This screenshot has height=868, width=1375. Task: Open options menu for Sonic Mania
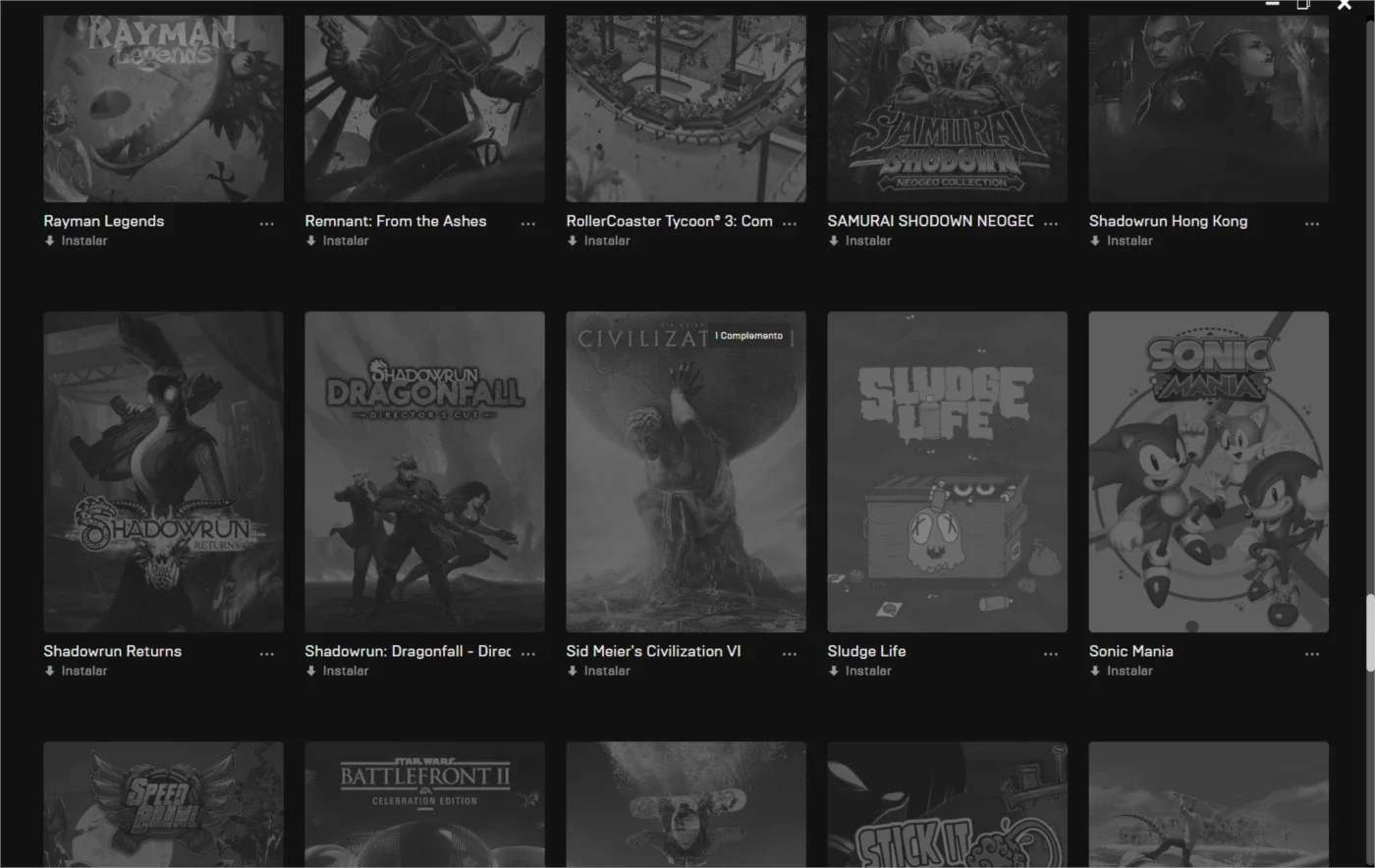click(1312, 654)
